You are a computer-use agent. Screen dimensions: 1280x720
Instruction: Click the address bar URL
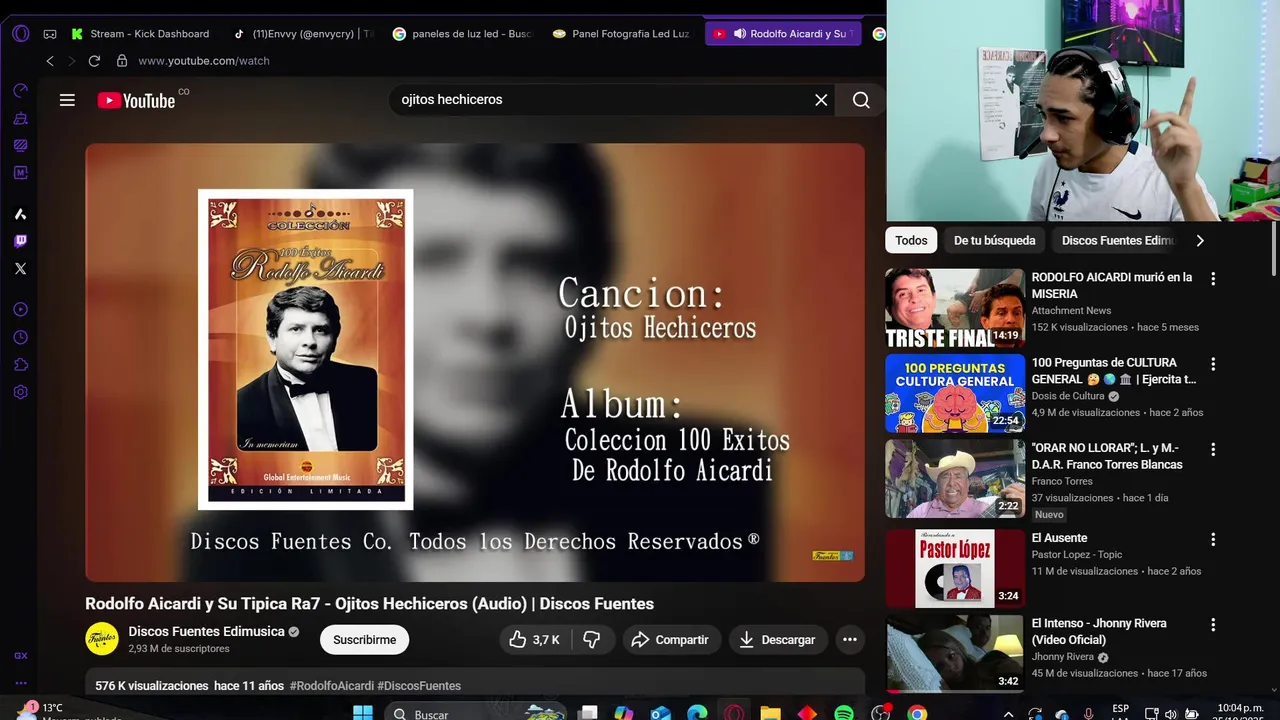(204, 61)
